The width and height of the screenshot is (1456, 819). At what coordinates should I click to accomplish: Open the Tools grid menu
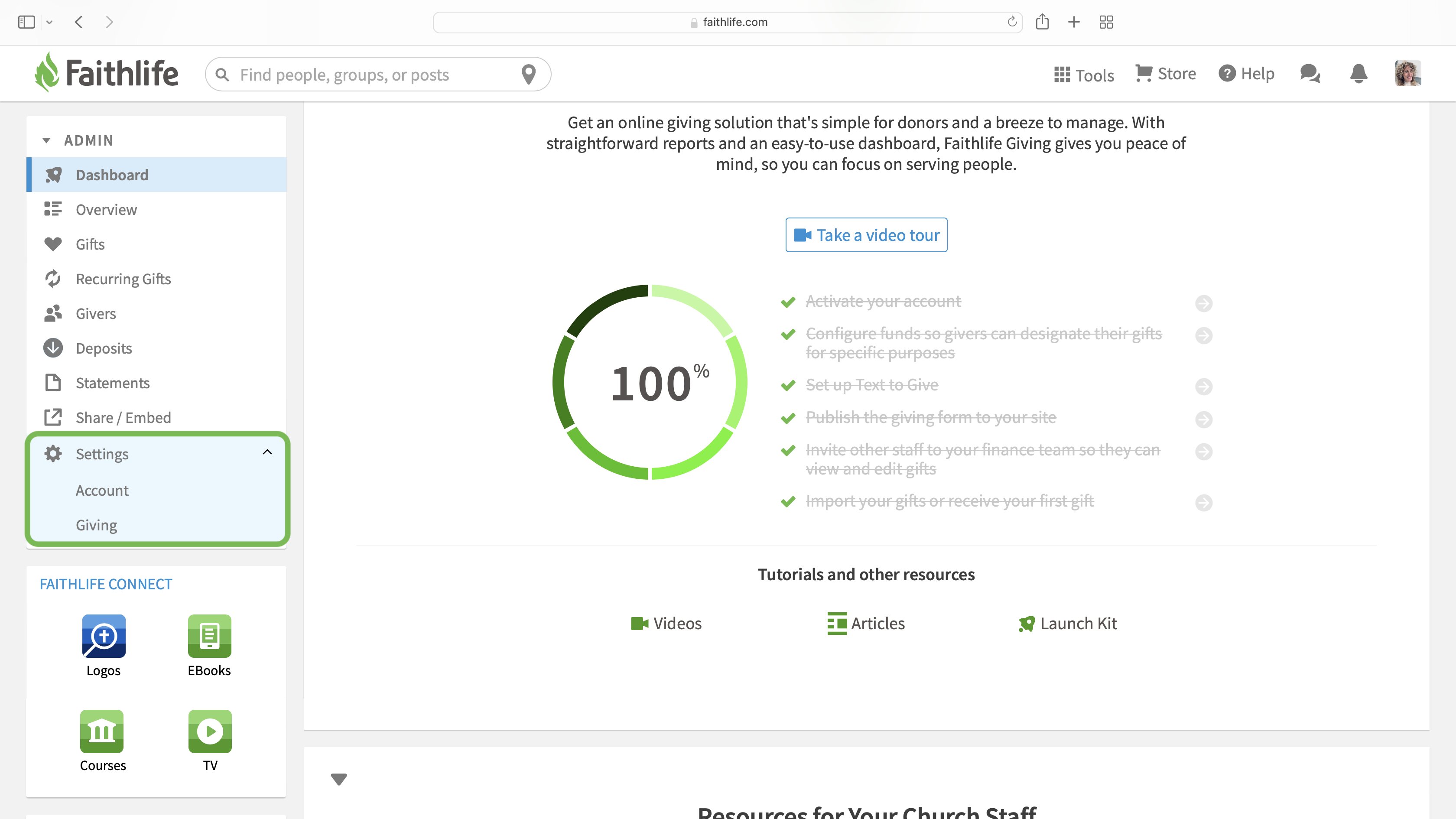point(1083,75)
